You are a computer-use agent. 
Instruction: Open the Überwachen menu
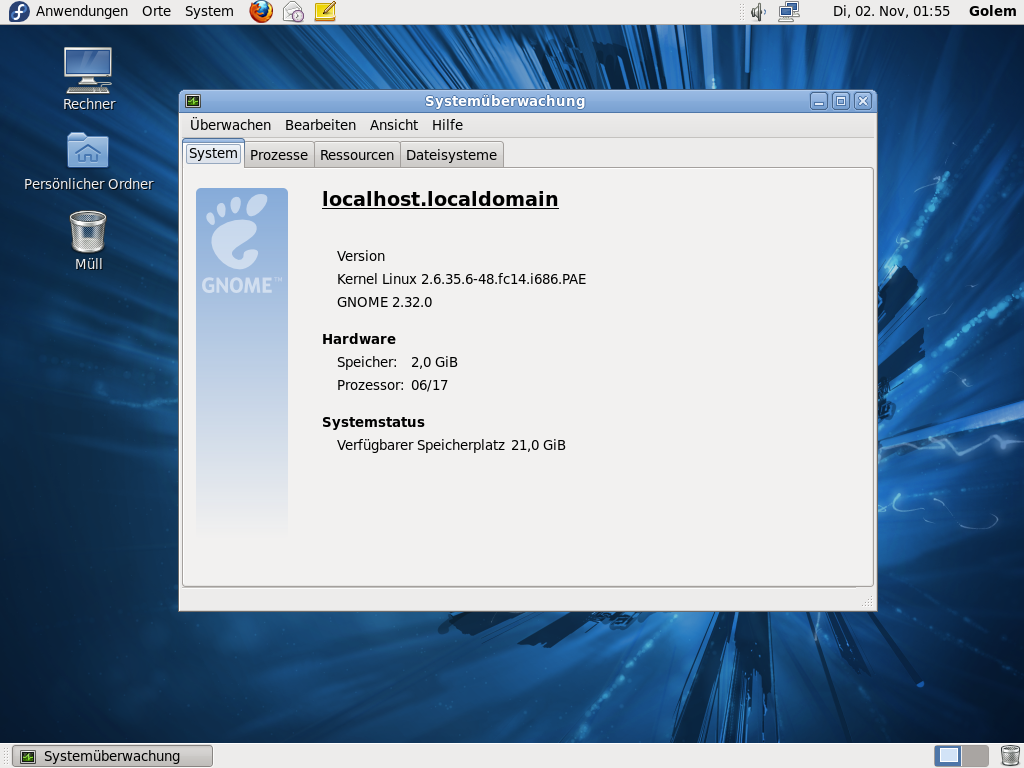(x=228, y=125)
